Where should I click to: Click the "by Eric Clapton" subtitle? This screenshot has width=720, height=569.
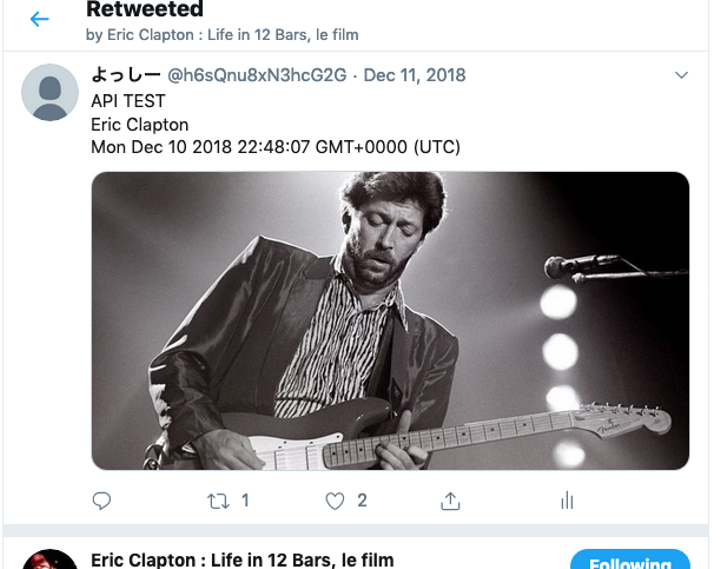[x=222, y=35]
